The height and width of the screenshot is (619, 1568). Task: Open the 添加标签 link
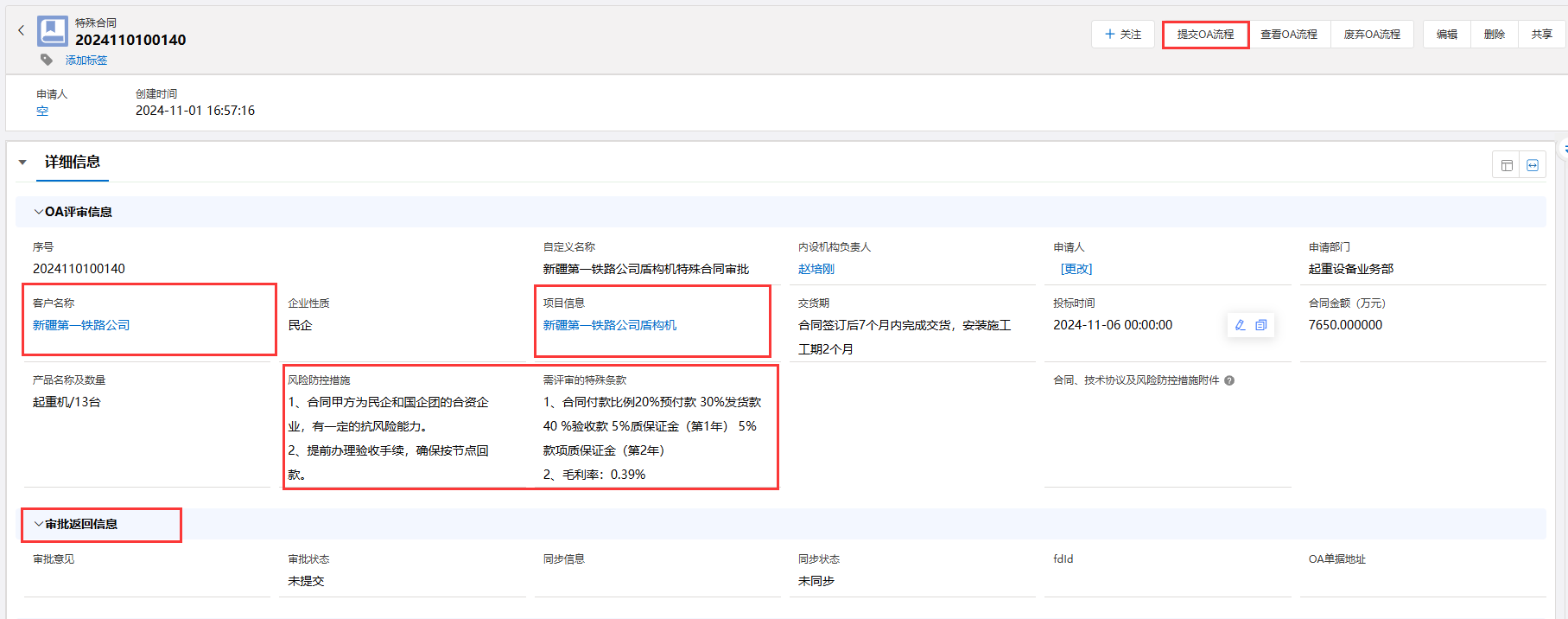click(86, 61)
